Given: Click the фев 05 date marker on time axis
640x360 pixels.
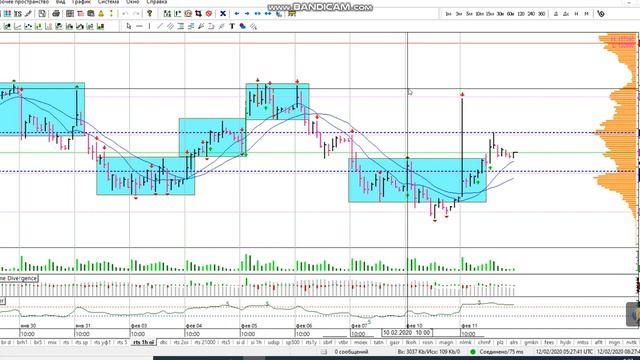Looking at the screenshot, I should click(249, 326).
